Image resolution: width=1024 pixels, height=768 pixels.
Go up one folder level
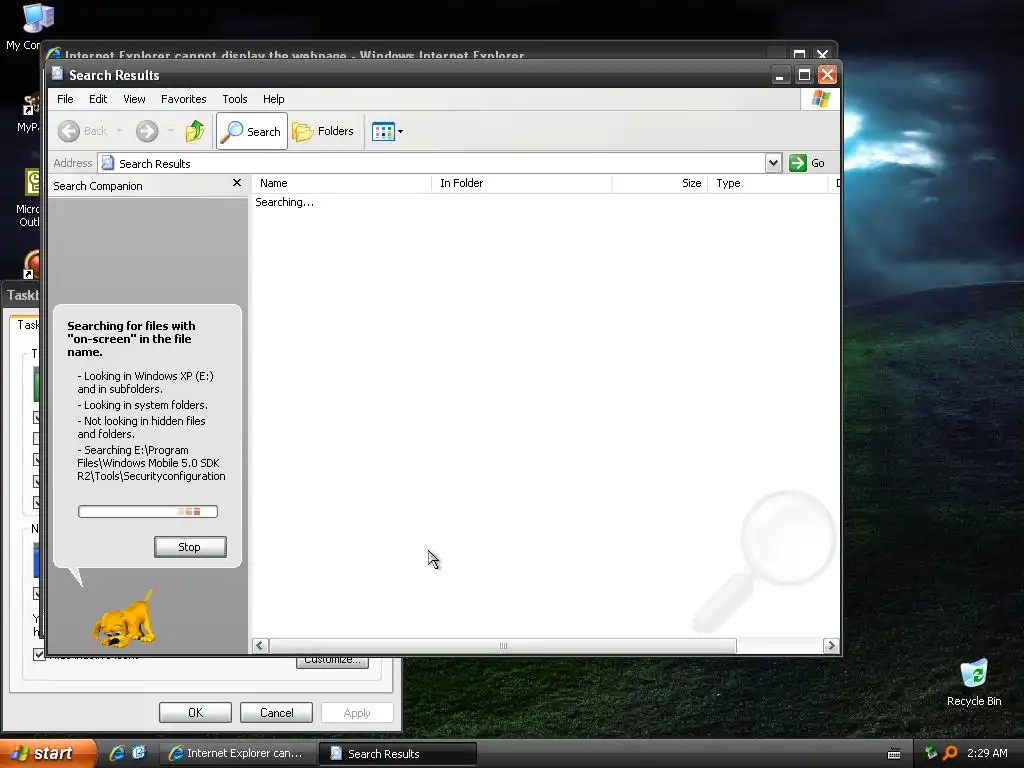(x=195, y=131)
